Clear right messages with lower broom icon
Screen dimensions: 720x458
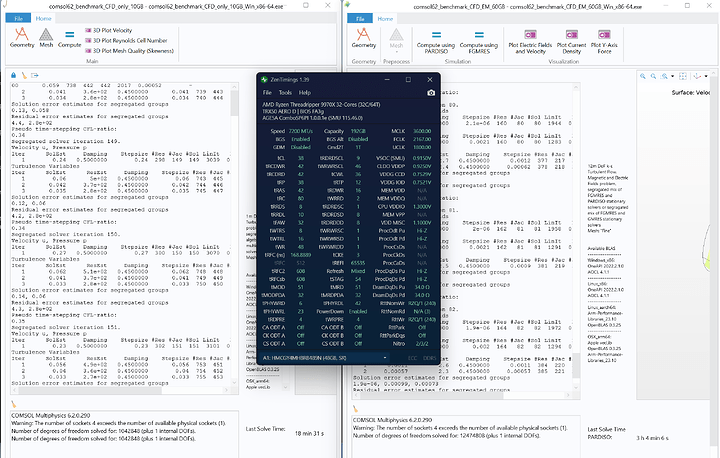coord(355,408)
